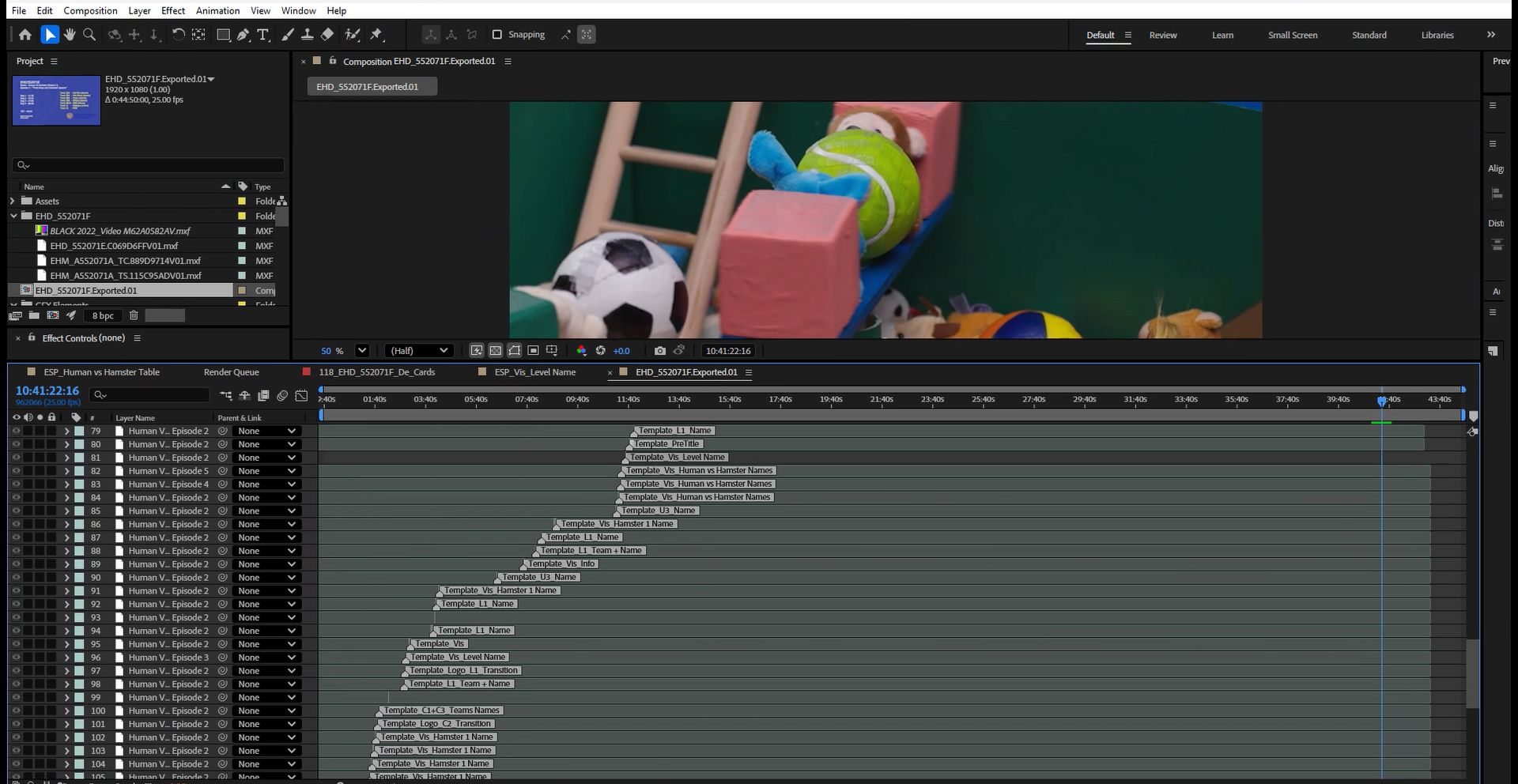Toggle motion blur switch in timeline header
Viewport: 1518px width, 784px height.
coord(282,395)
